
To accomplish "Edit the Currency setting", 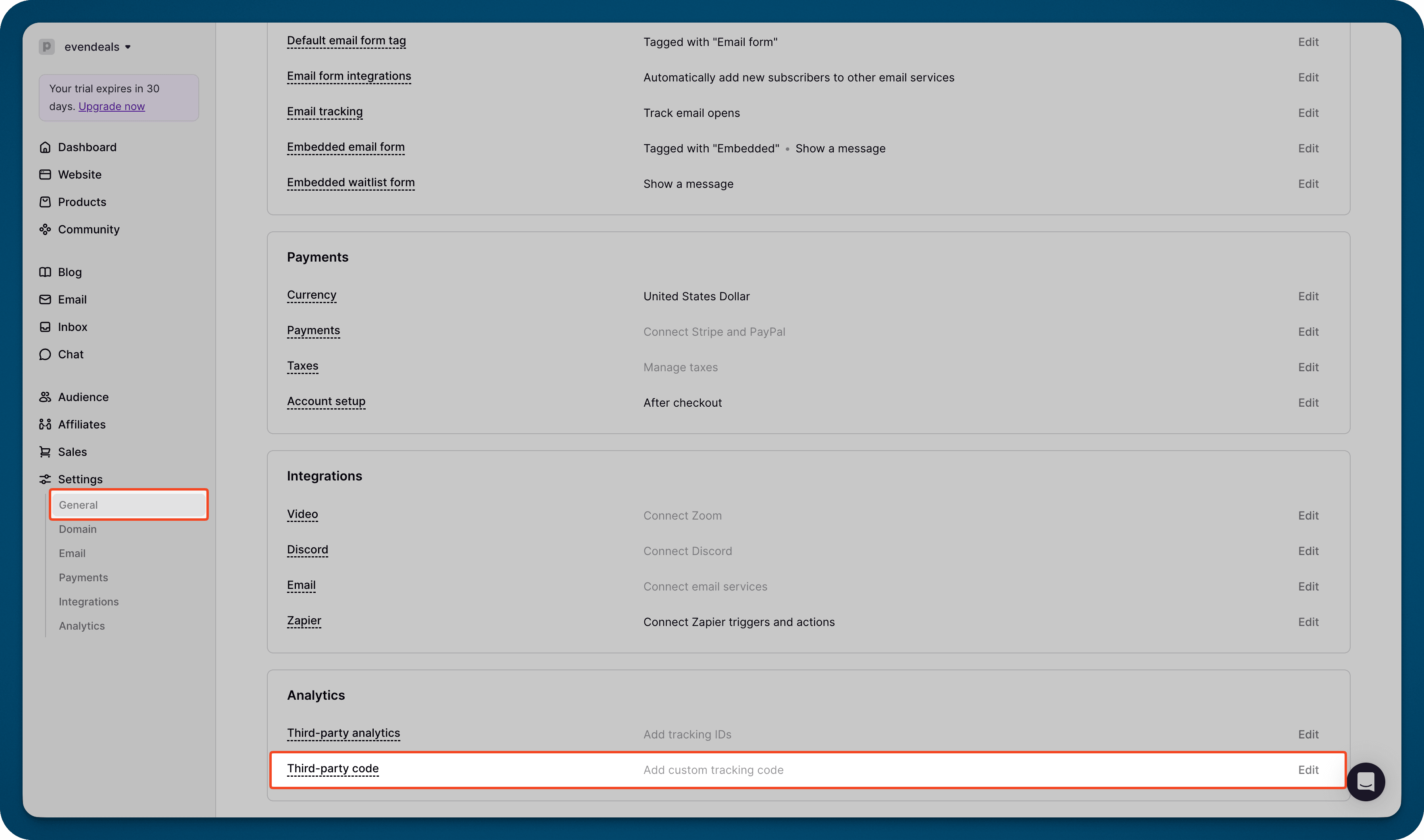I will (1309, 296).
